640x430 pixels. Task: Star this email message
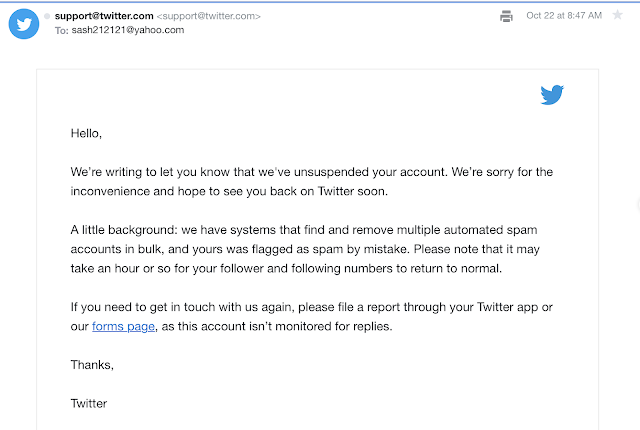pos(617,16)
